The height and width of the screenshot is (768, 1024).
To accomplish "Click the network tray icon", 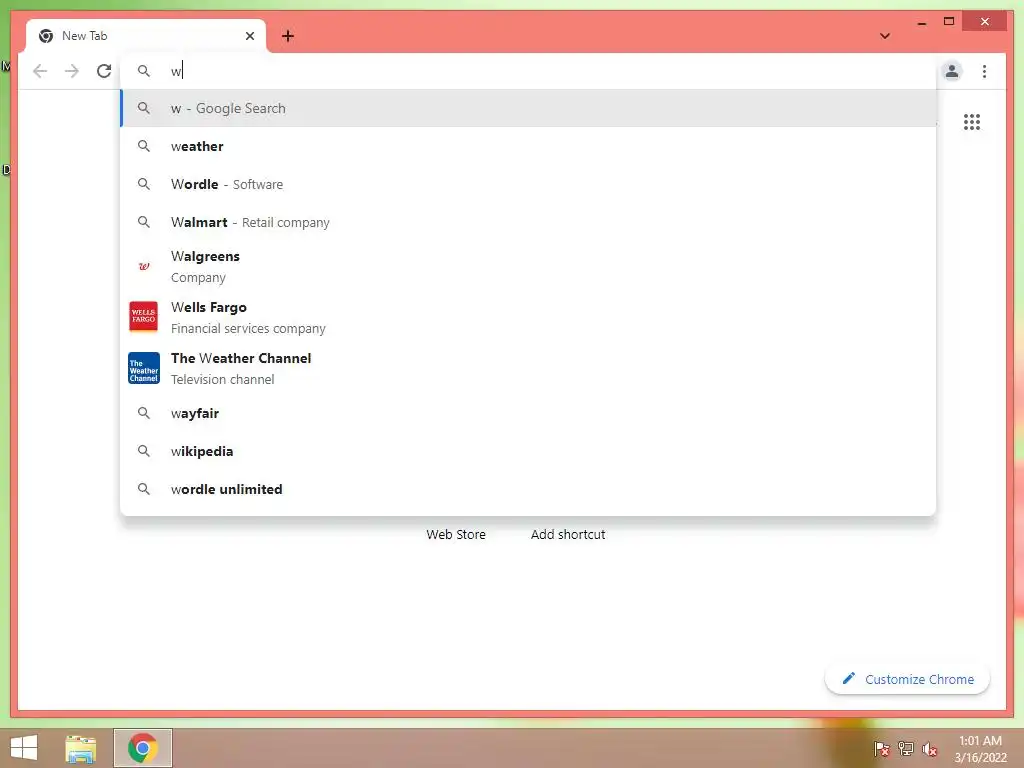I will tap(906, 748).
